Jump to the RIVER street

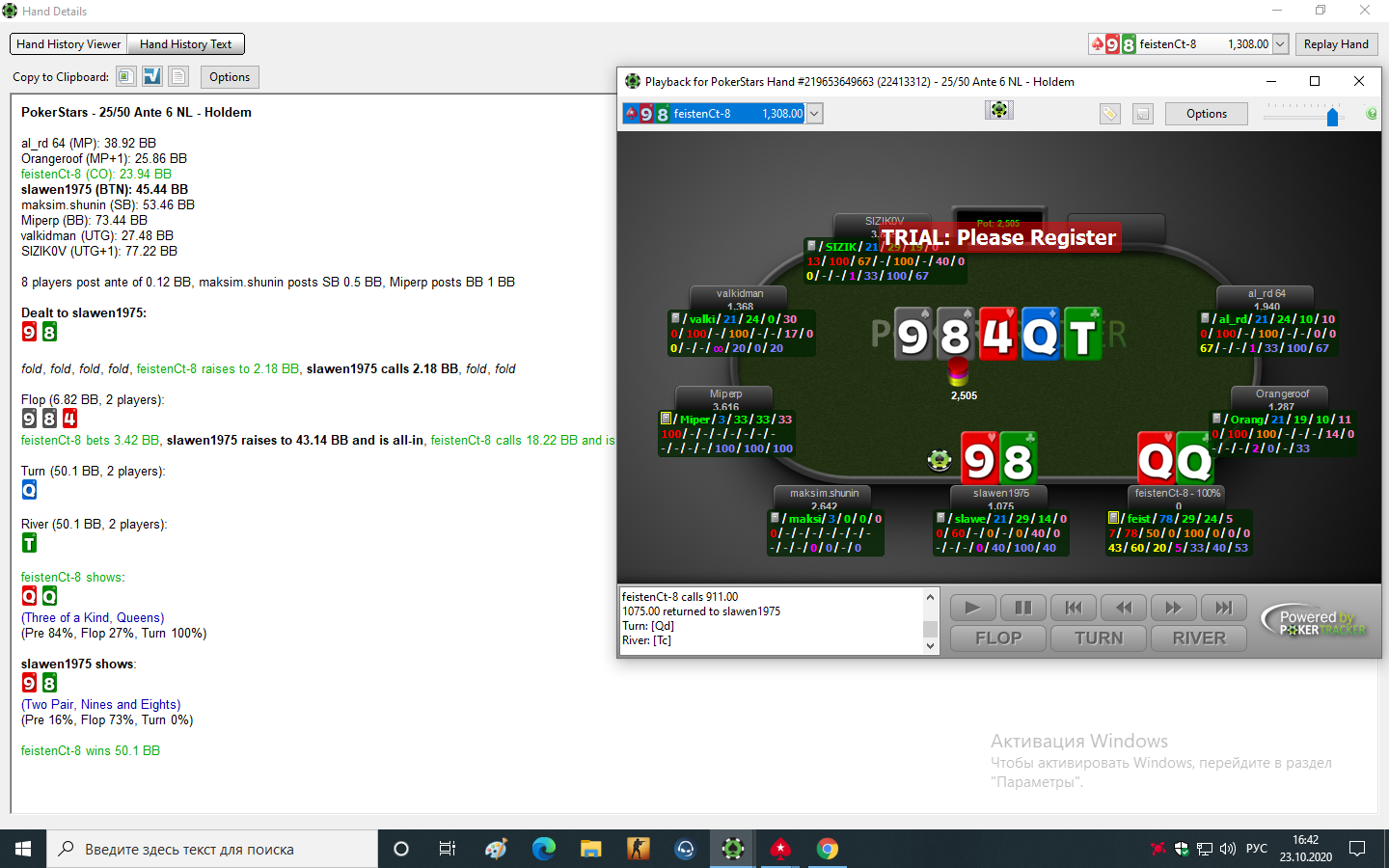click(x=1199, y=638)
